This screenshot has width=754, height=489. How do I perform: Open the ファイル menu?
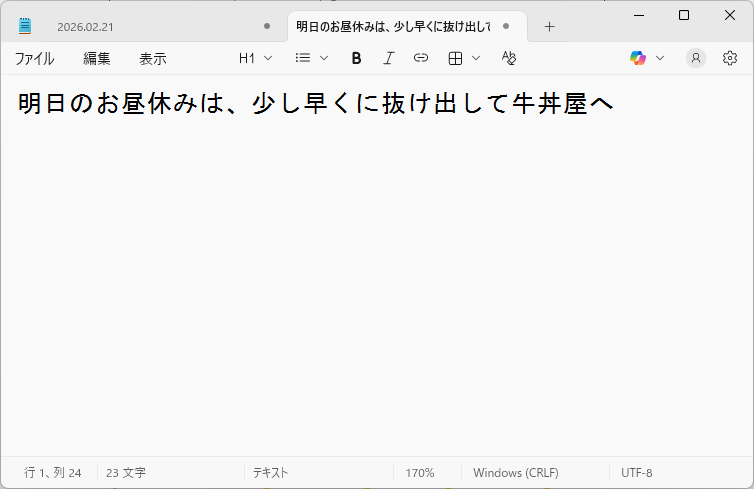[x=34, y=58]
